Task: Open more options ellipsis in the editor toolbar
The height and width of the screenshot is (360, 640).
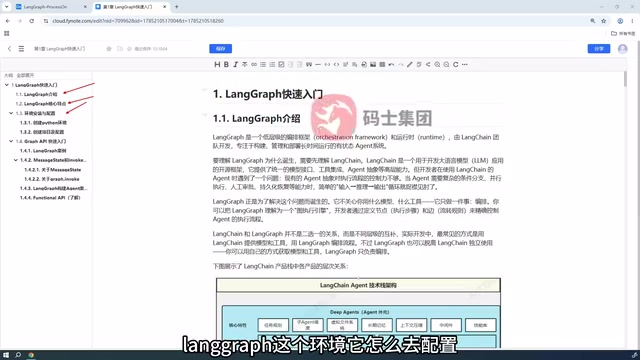Action: click(464, 64)
